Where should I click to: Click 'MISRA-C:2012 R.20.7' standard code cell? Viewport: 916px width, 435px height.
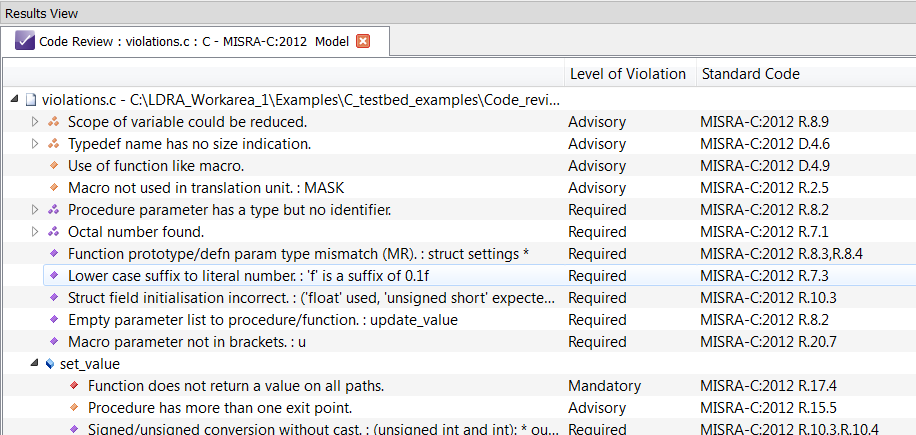coord(768,342)
